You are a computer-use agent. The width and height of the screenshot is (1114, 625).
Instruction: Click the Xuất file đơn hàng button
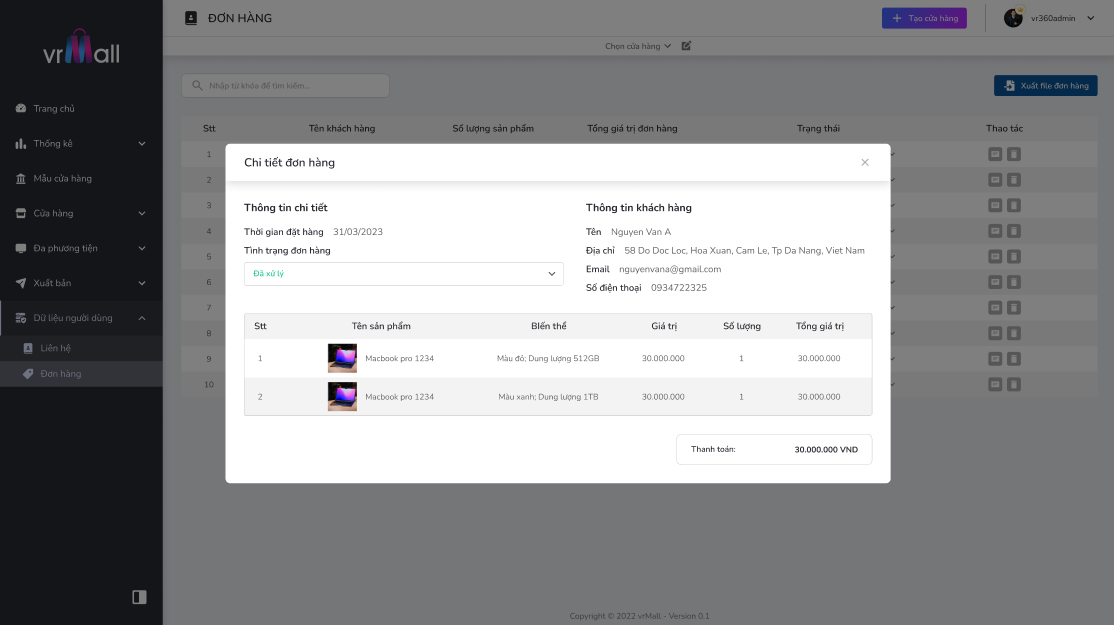click(x=1045, y=85)
